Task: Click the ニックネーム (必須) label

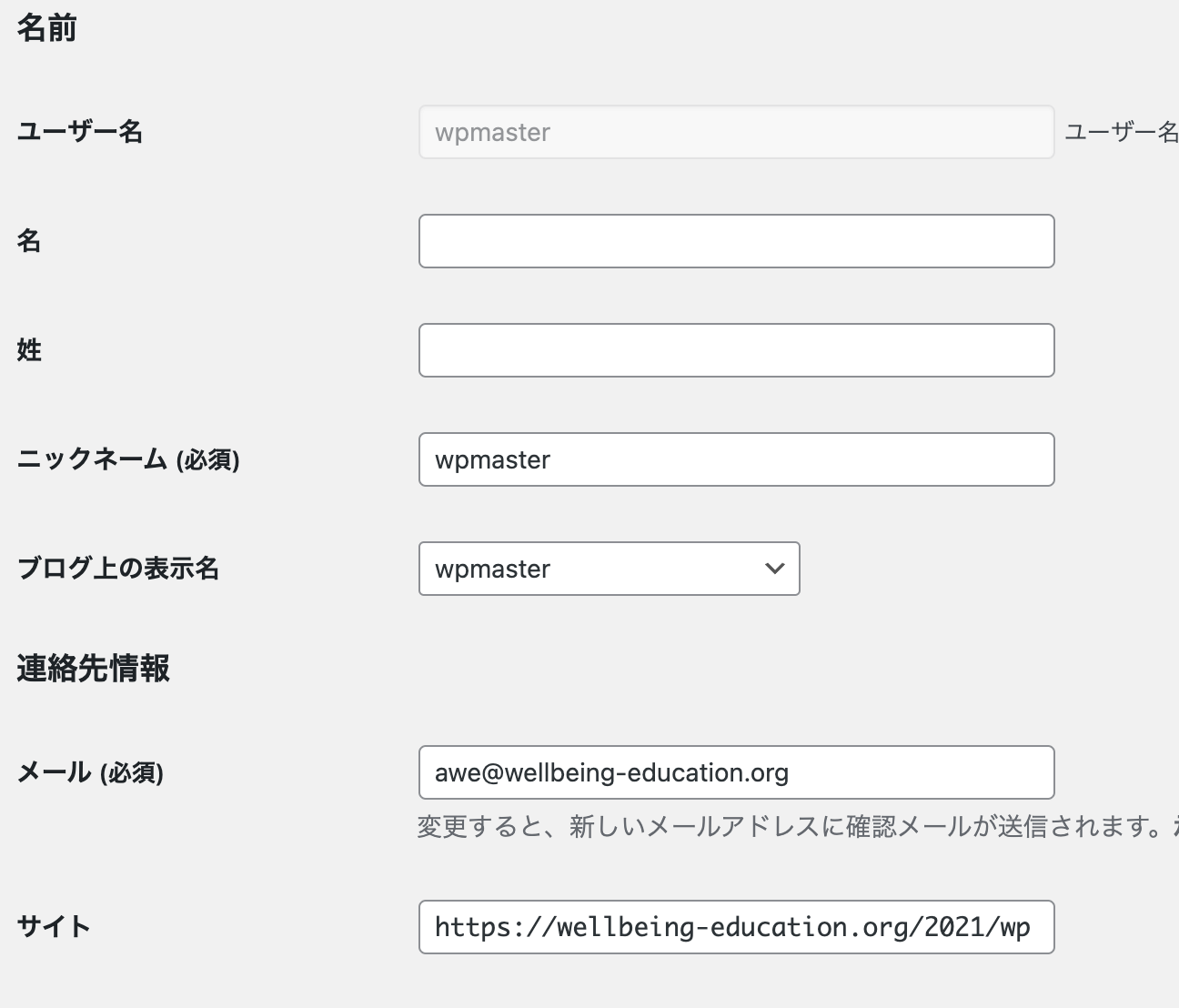Action: 128,459
